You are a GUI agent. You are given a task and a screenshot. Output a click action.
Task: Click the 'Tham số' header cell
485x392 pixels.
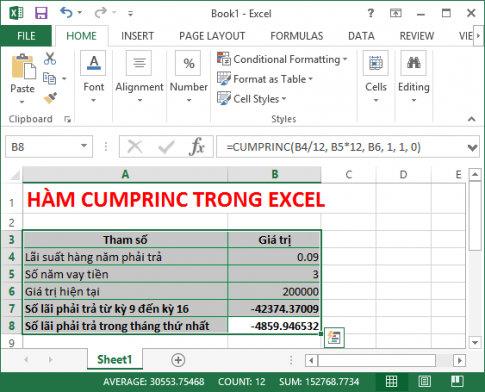(125, 239)
